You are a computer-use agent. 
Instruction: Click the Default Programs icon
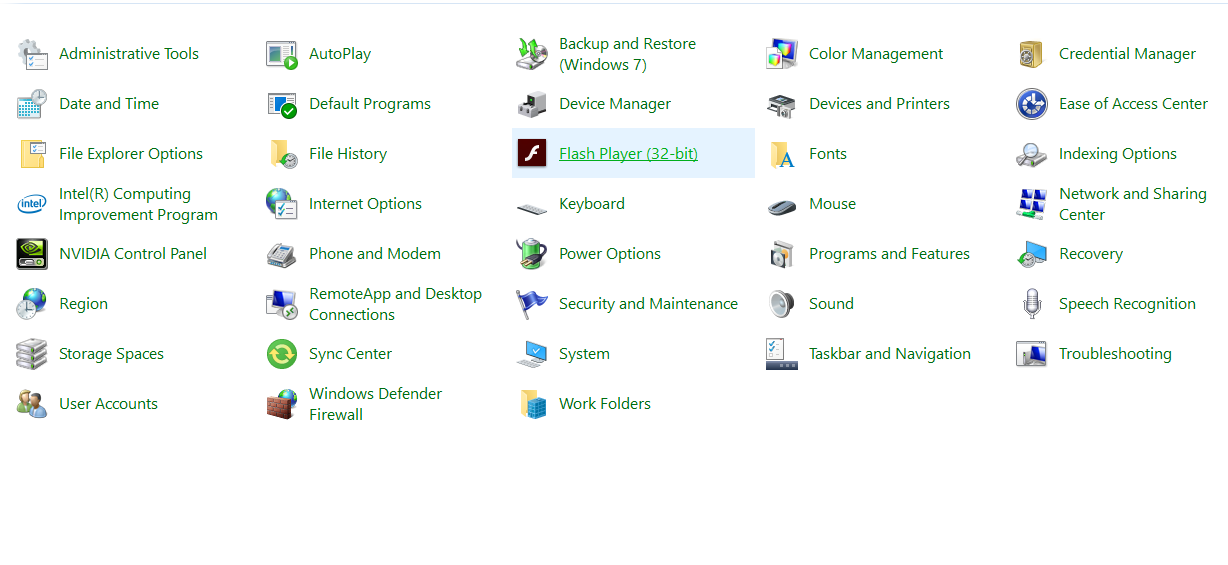(282, 104)
